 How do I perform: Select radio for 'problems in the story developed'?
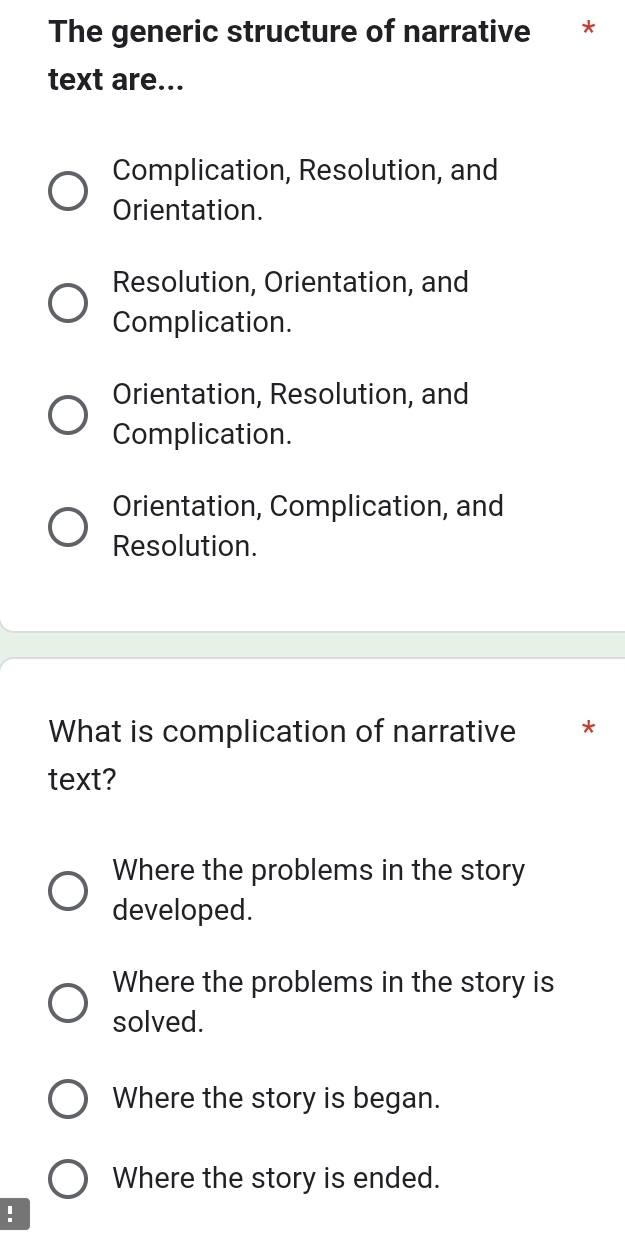point(68,891)
